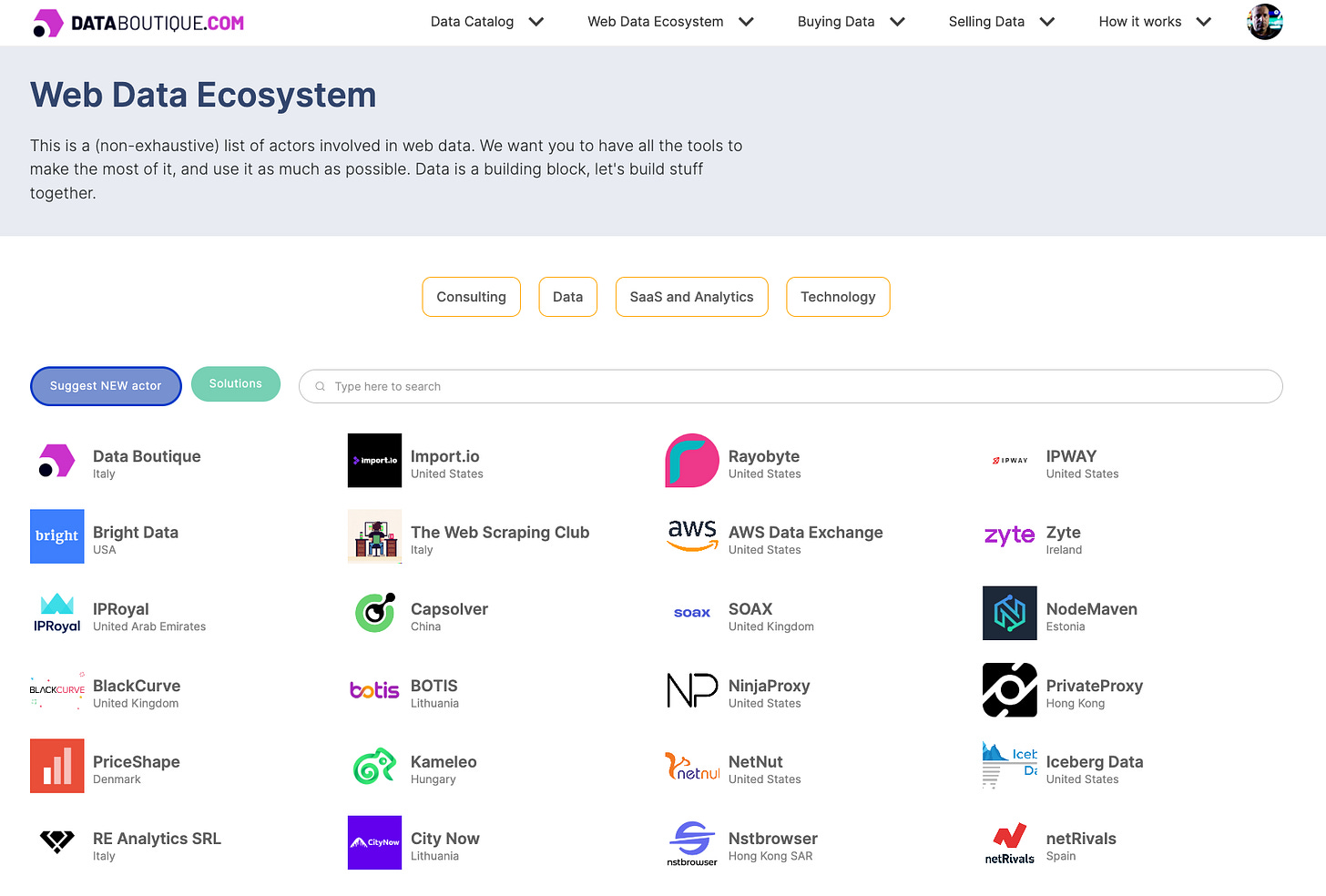Open the Nstbrowser actor name
Image resolution: width=1326 pixels, height=896 pixels.
tap(773, 839)
